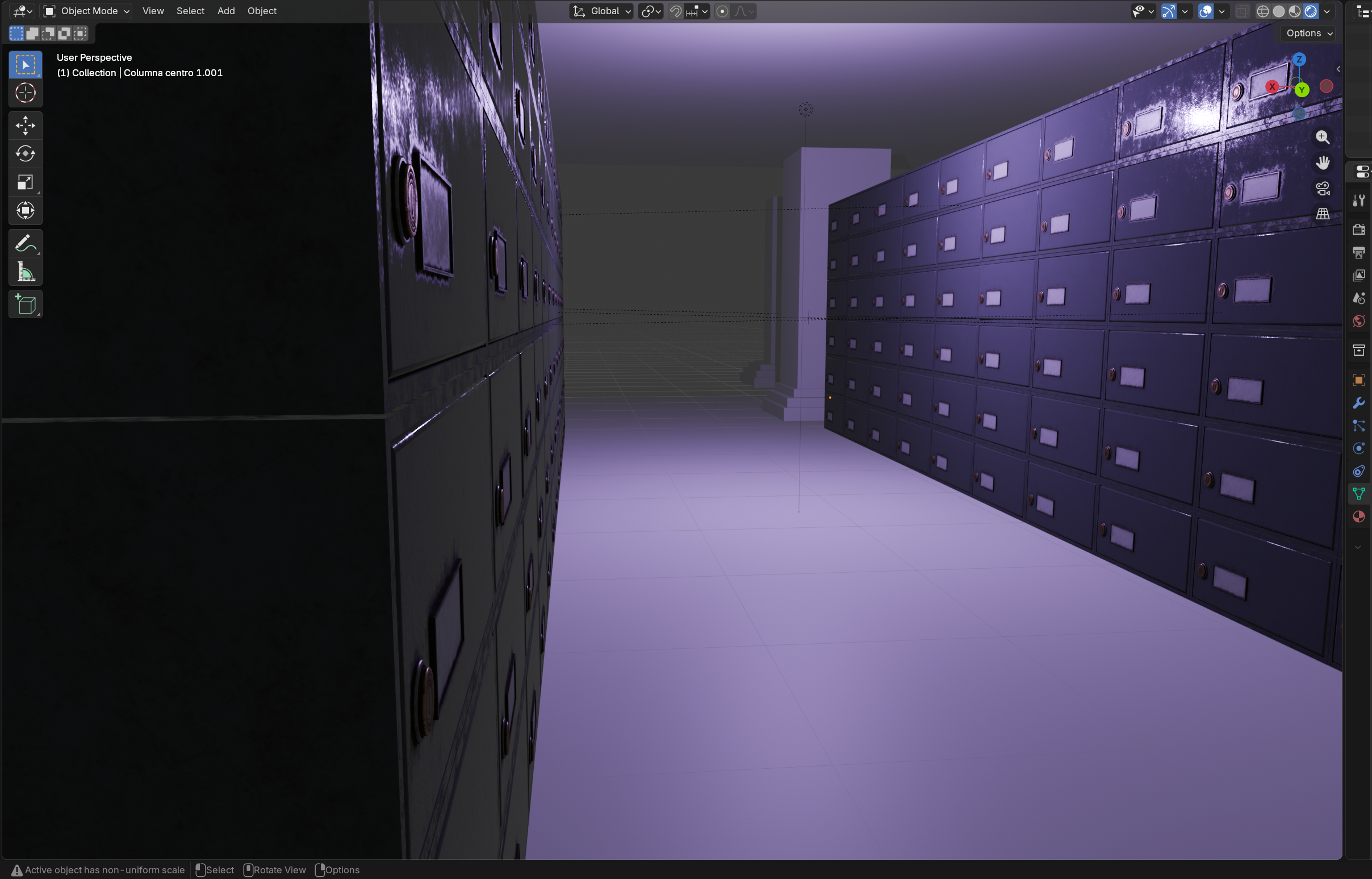Open object type visibility dropdown

(1143, 11)
